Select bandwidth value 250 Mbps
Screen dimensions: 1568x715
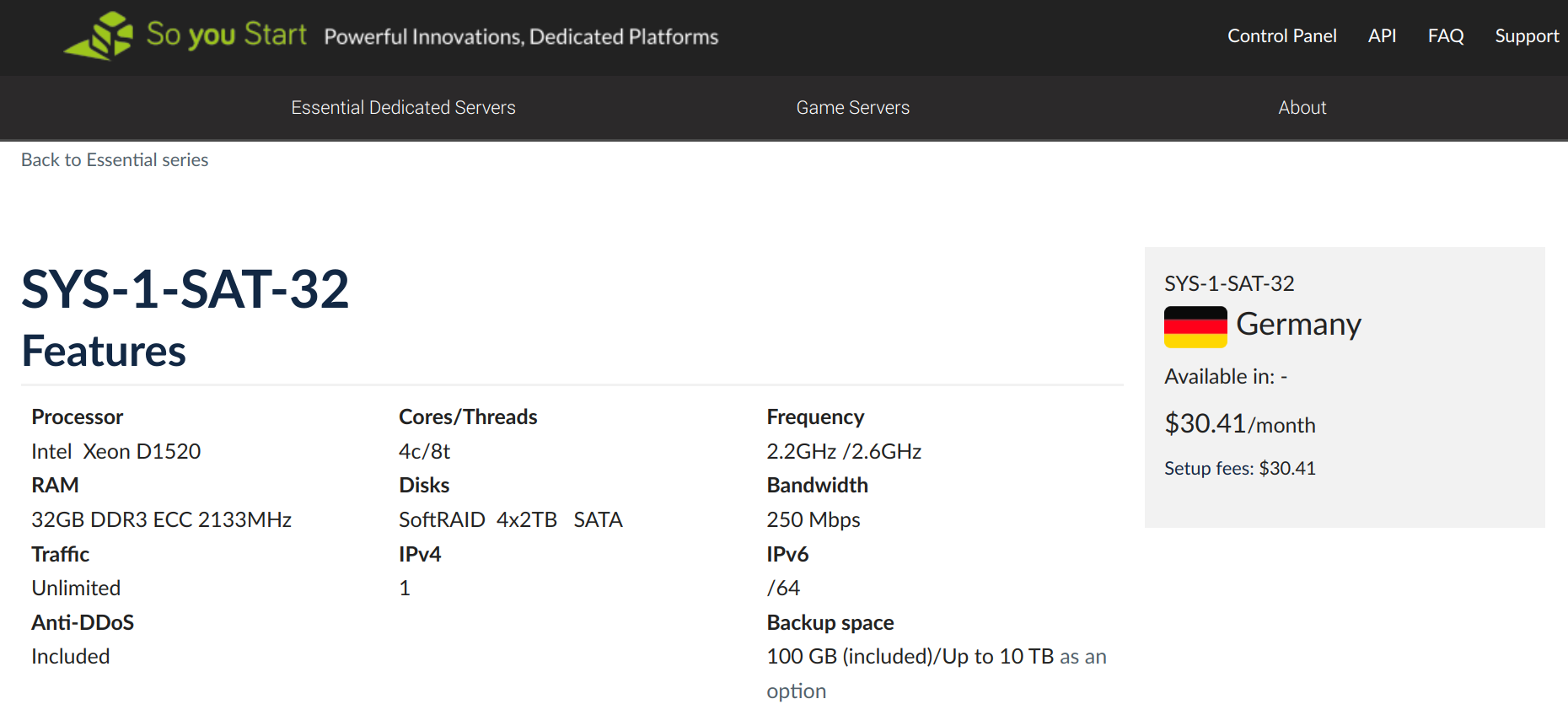(814, 519)
